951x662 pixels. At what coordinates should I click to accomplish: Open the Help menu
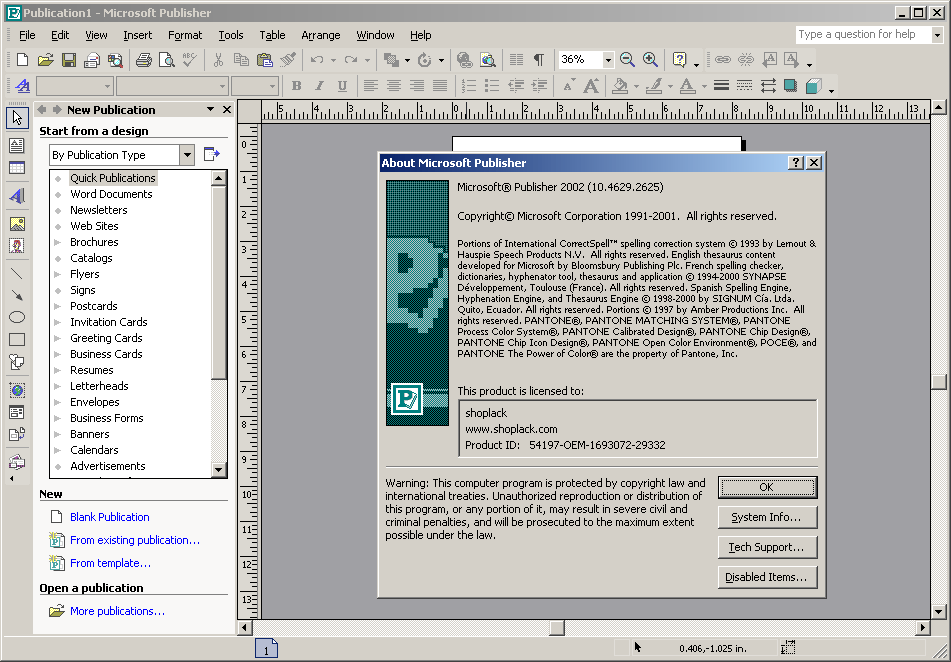[x=420, y=35]
